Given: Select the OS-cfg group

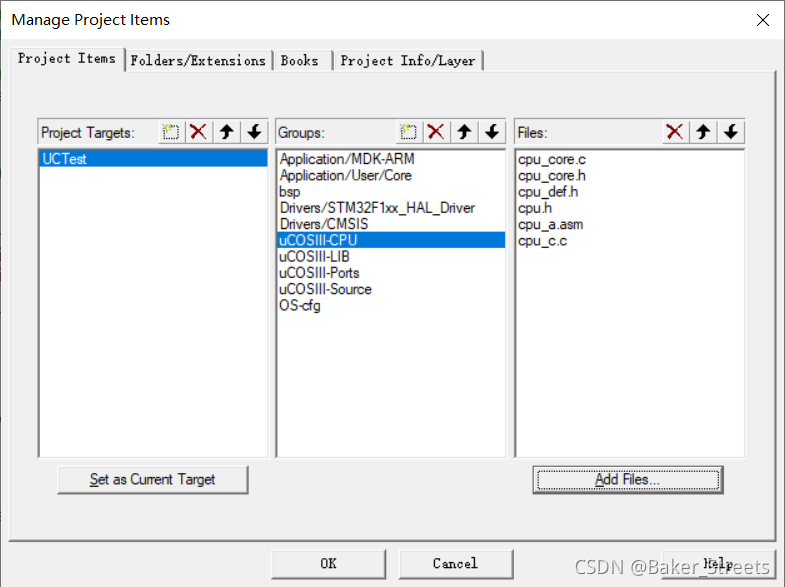Looking at the screenshot, I should [390, 305].
